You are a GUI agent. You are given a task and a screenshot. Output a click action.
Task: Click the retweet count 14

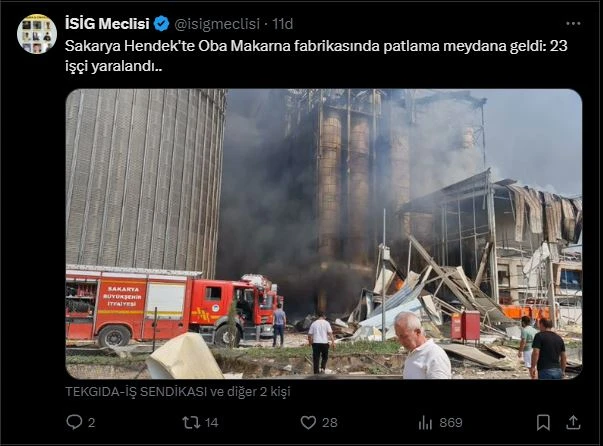pyautogui.click(x=212, y=423)
